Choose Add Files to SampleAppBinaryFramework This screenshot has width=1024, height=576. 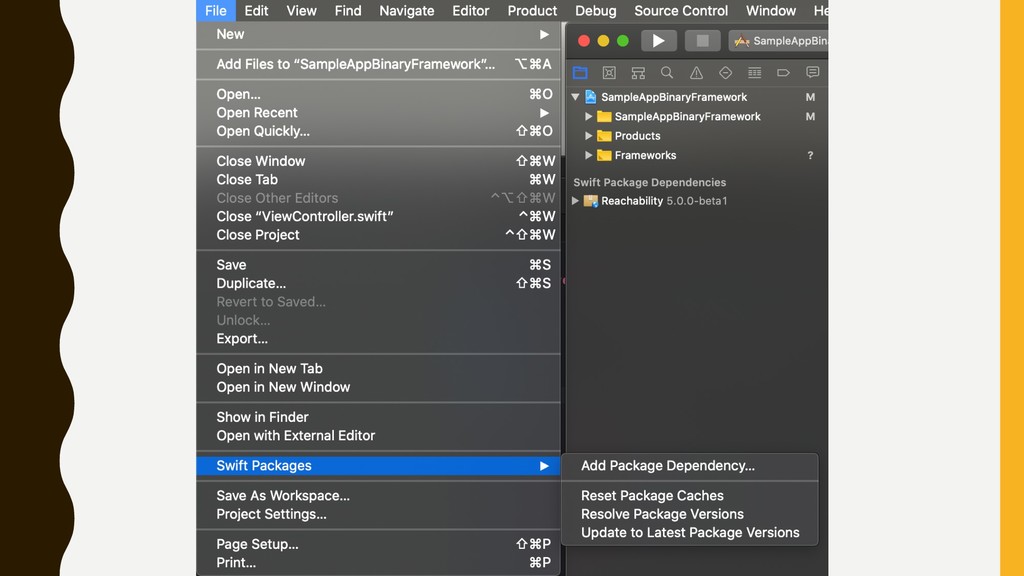click(379, 64)
